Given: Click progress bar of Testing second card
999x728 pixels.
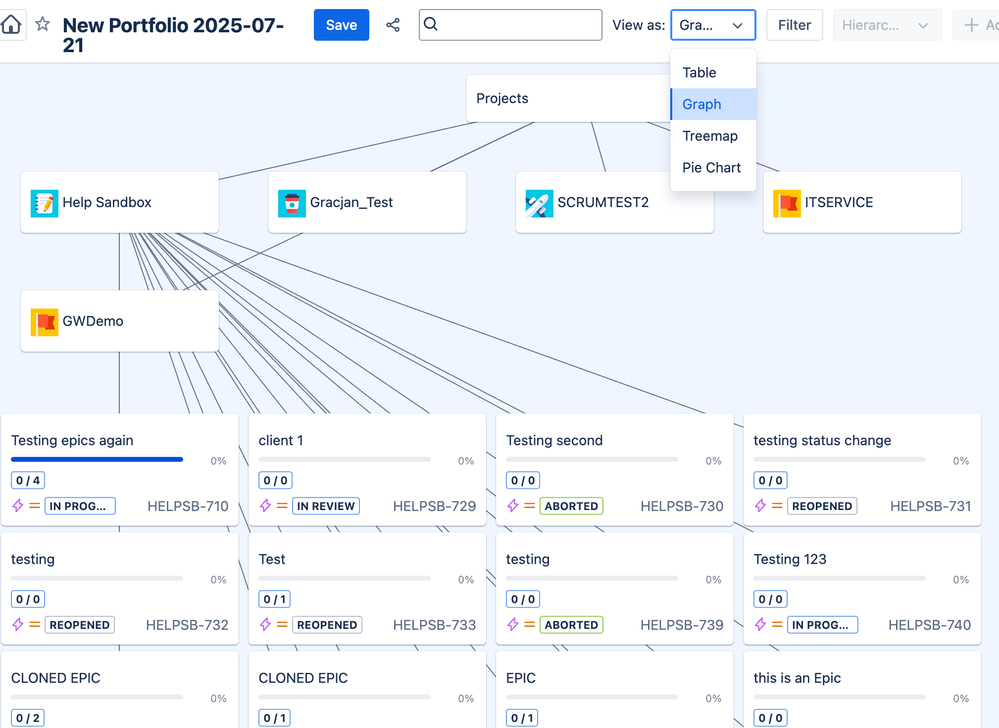Looking at the screenshot, I should (x=592, y=459).
